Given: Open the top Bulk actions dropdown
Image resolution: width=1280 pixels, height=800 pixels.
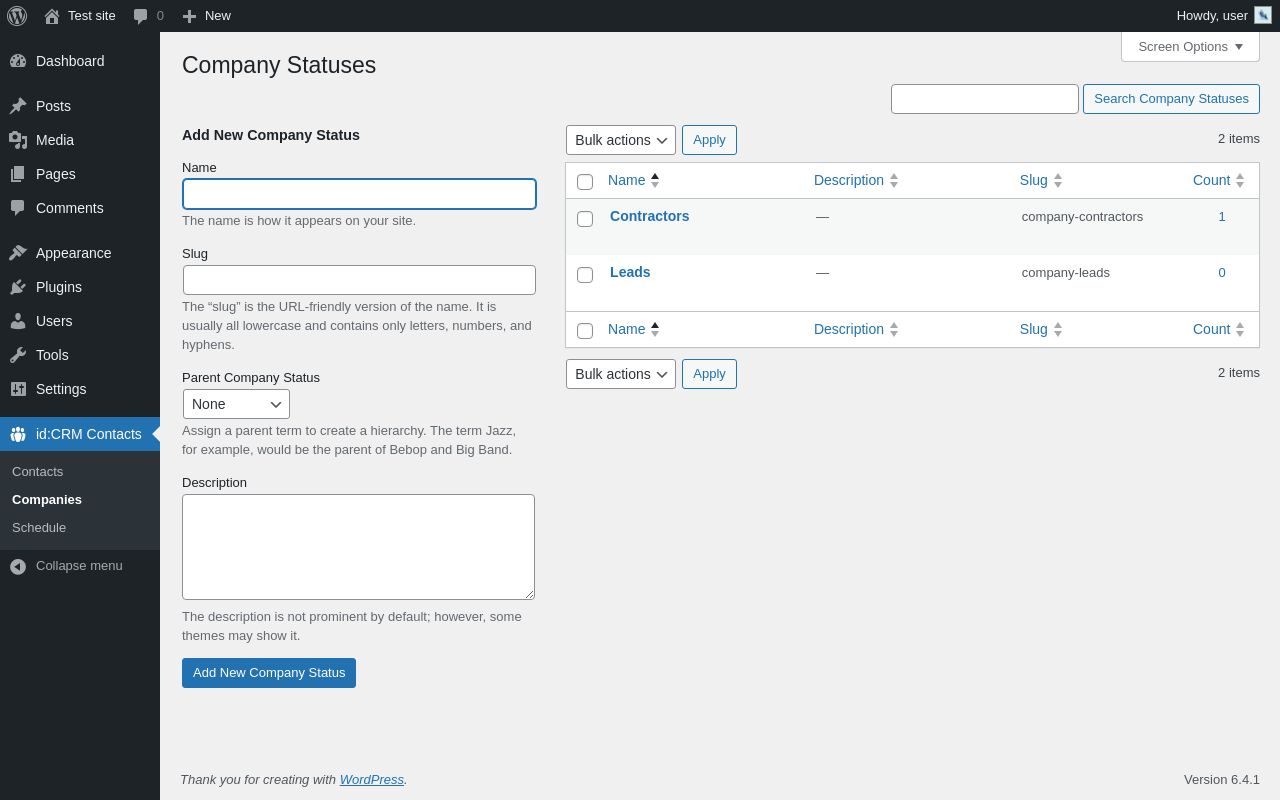Looking at the screenshot, I should [x=620, y=140].
